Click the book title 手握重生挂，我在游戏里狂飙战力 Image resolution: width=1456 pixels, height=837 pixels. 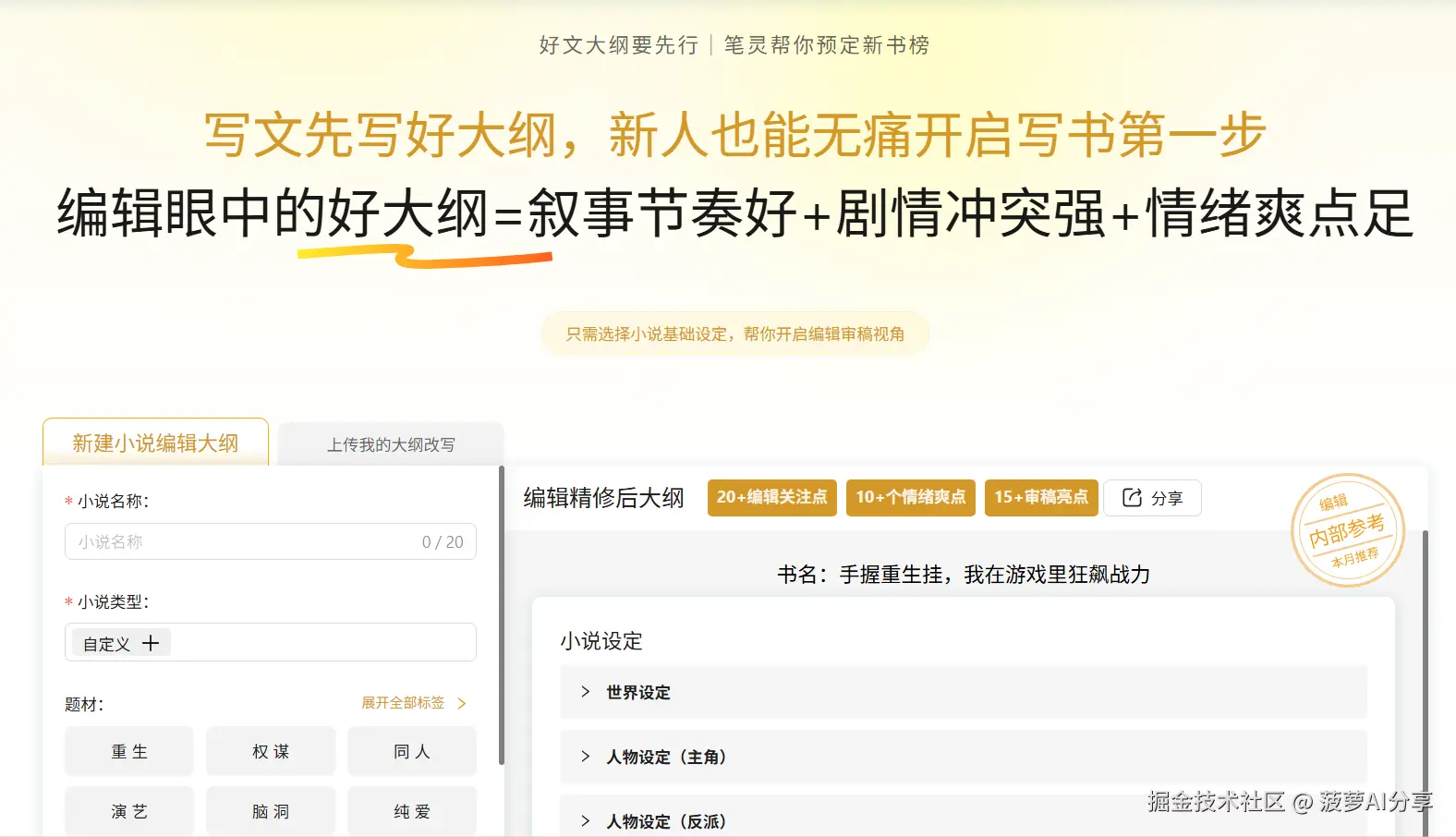994,575
